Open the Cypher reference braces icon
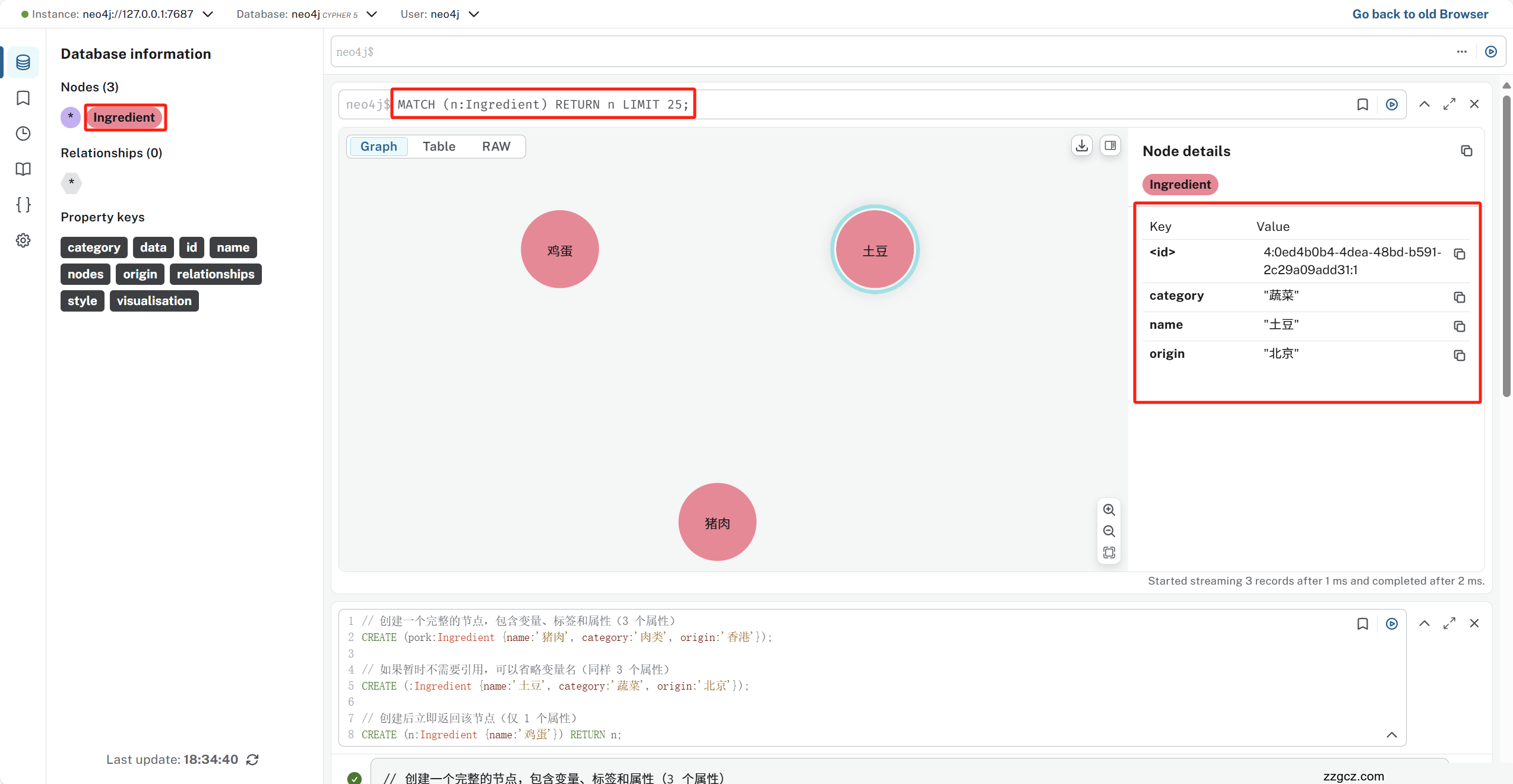The image size is (1513, 784). (23, 205)
